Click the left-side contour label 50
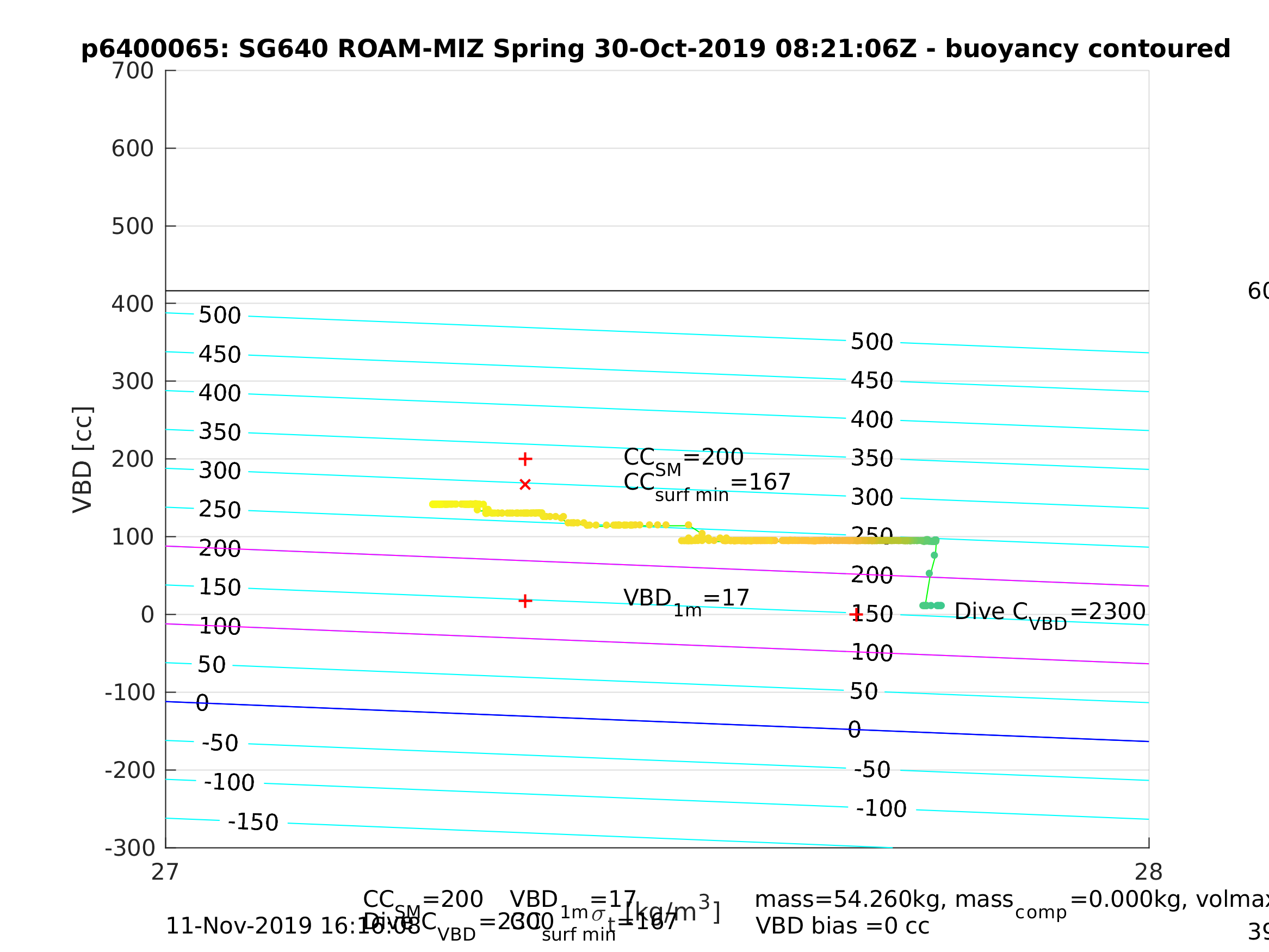Viewport: 1269px width, 952px height. (212, 665)
